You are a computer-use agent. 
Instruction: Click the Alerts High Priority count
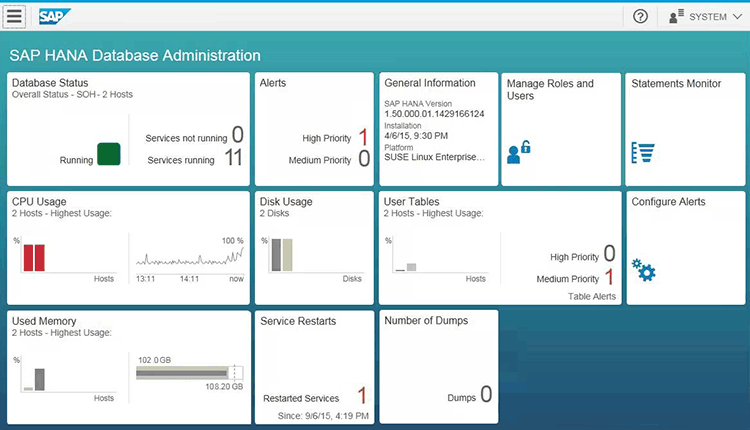363,137
